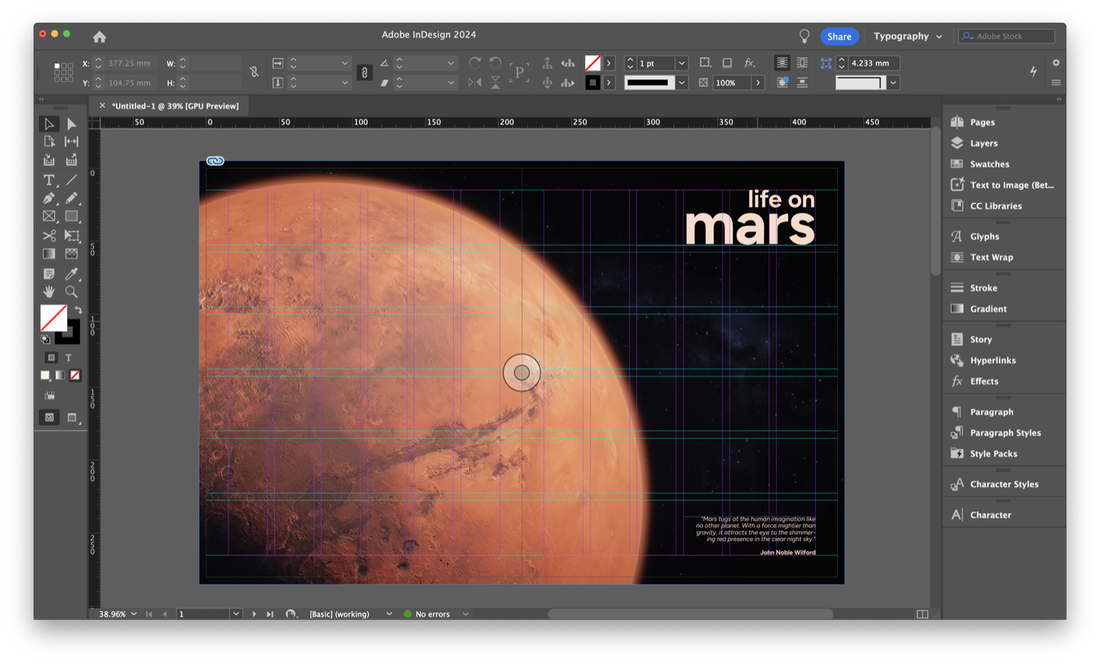Toggle formatting affects text (T) button
Image resolution: width=1100 pixels, height=664 pixels.
(69, 358)
